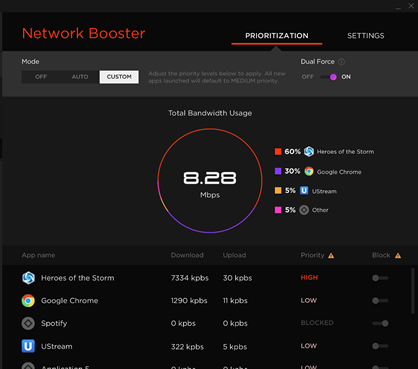418x369 pixels.
Task: Click the Block column header
Action: [381, 255]
